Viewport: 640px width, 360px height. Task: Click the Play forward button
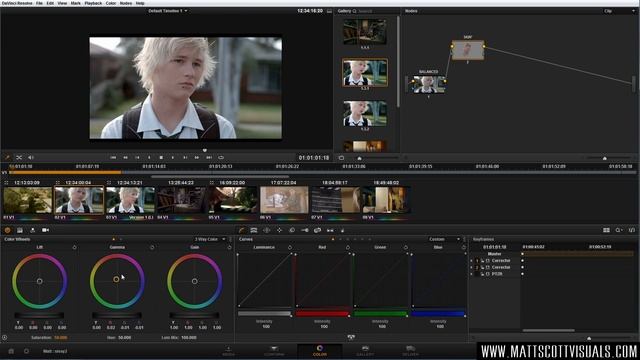[x=173, y=157]
